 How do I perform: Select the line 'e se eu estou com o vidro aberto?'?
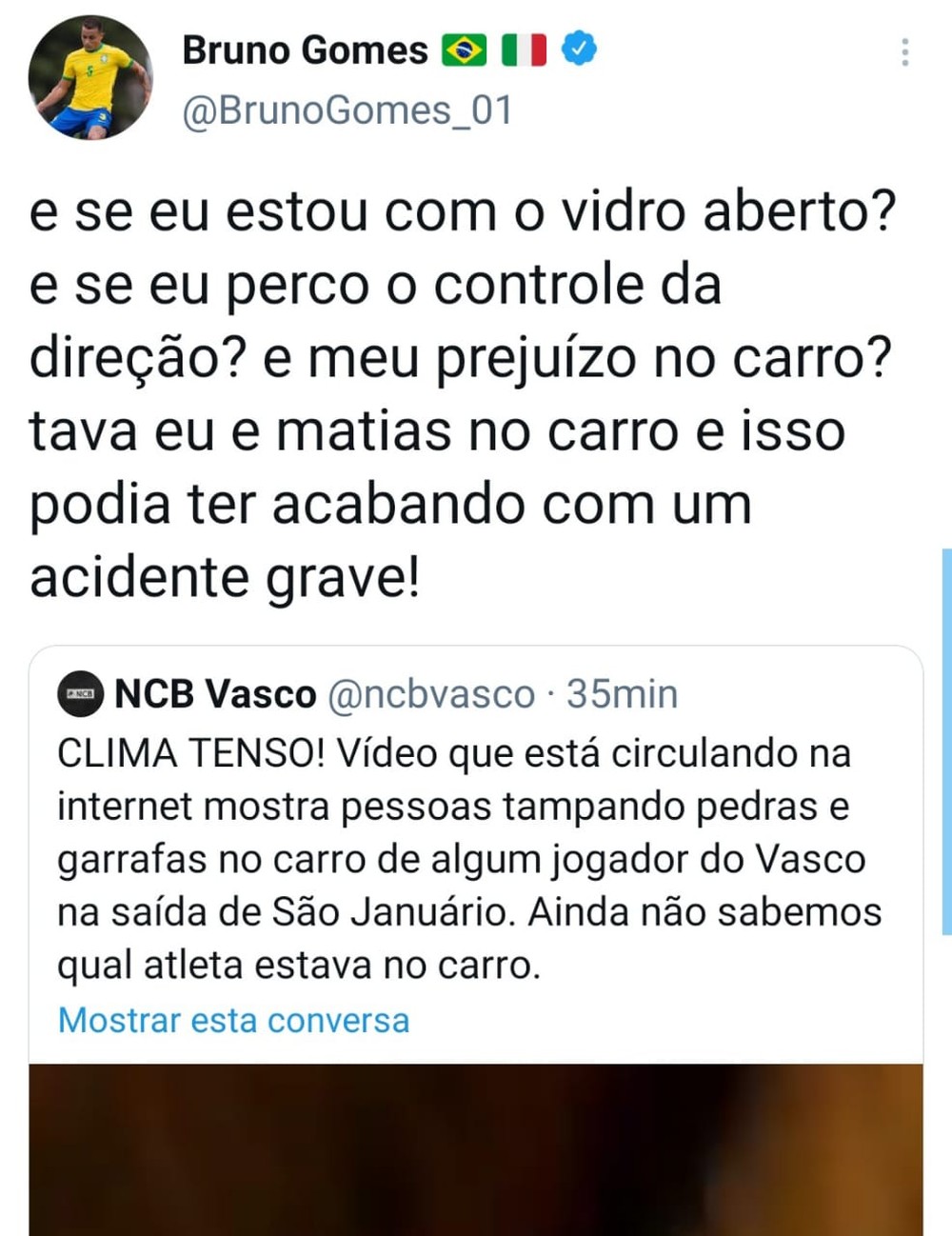pyautogui.click(x=463, y=211)
